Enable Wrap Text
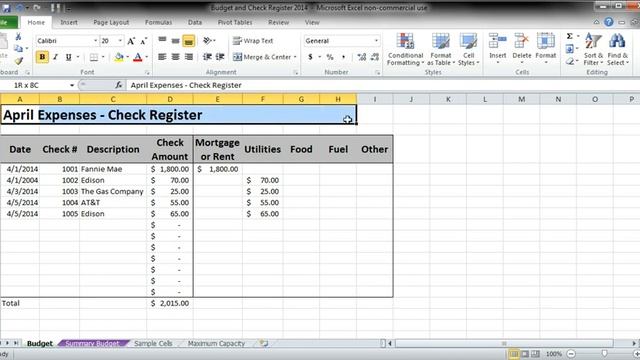Image resolution: width=640 pixels, height=360 pixels. (x=253, y=41)
